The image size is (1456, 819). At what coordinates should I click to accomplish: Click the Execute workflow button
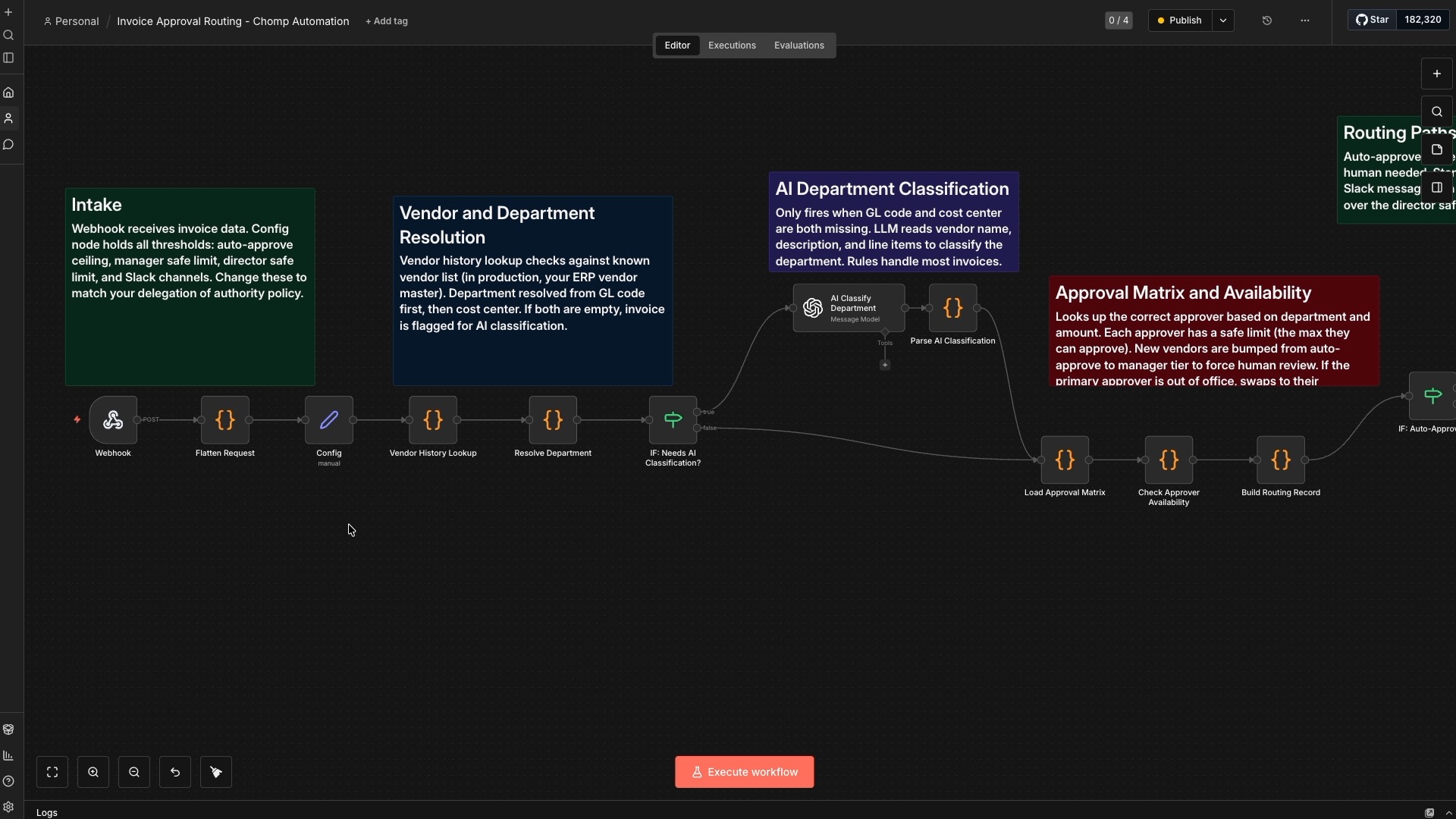(744, 772)
